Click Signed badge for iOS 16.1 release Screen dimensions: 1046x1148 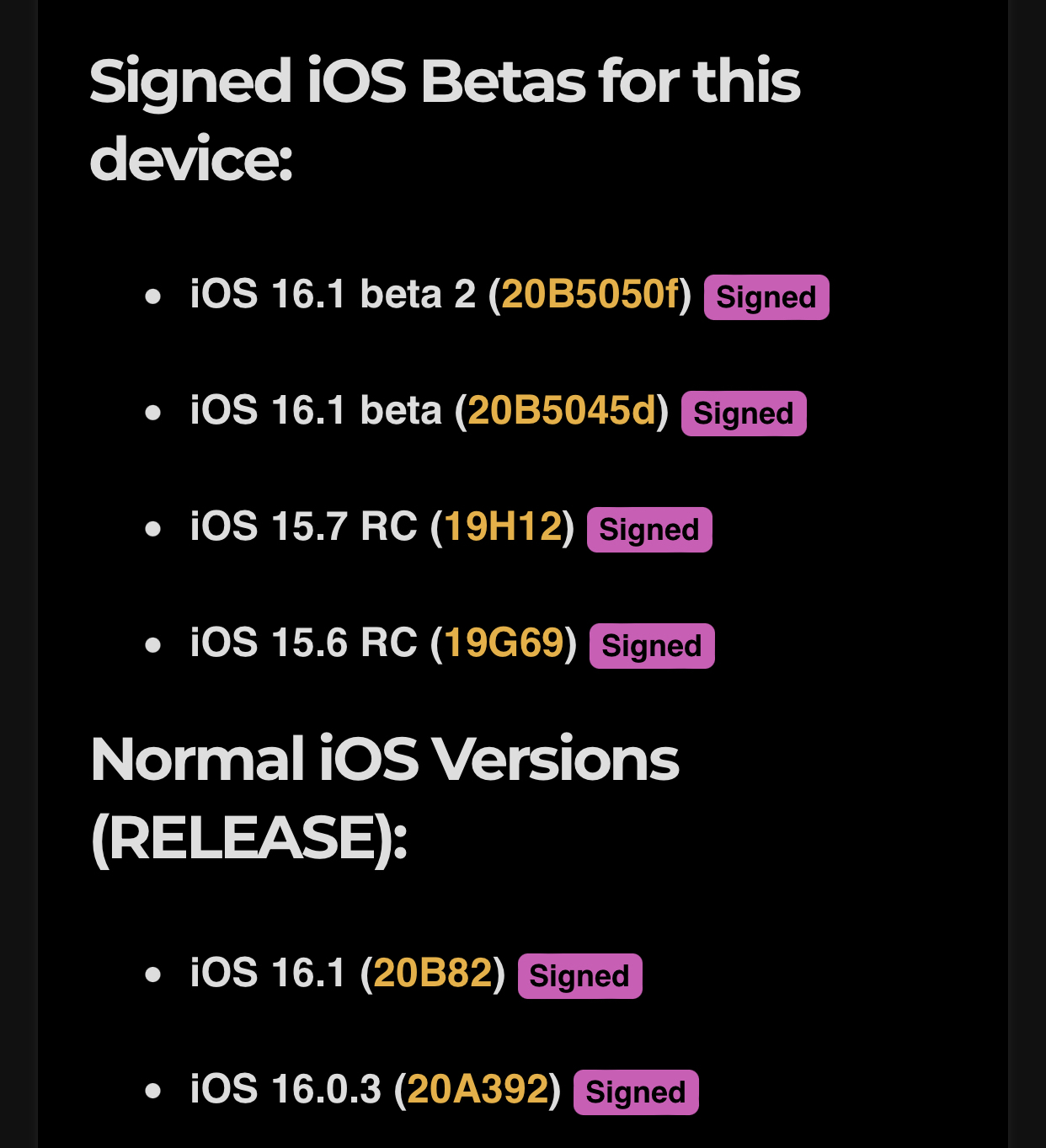(579, 976)
